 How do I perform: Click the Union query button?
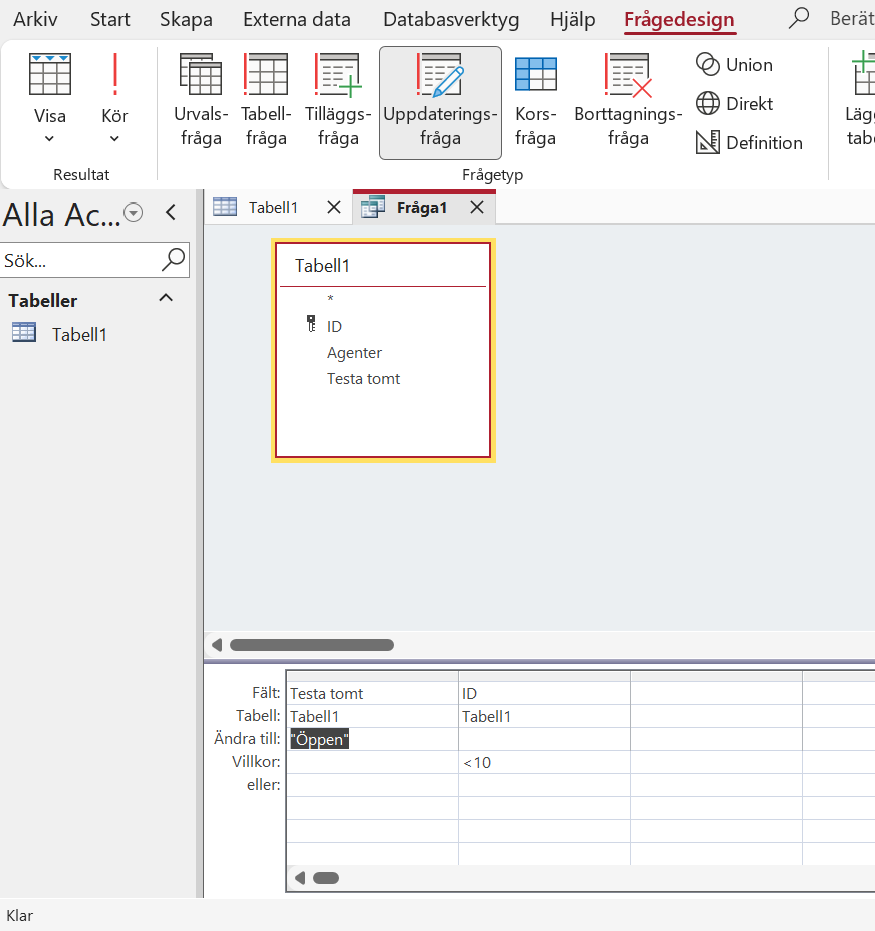pyautogui.click(x=734, y=65)
